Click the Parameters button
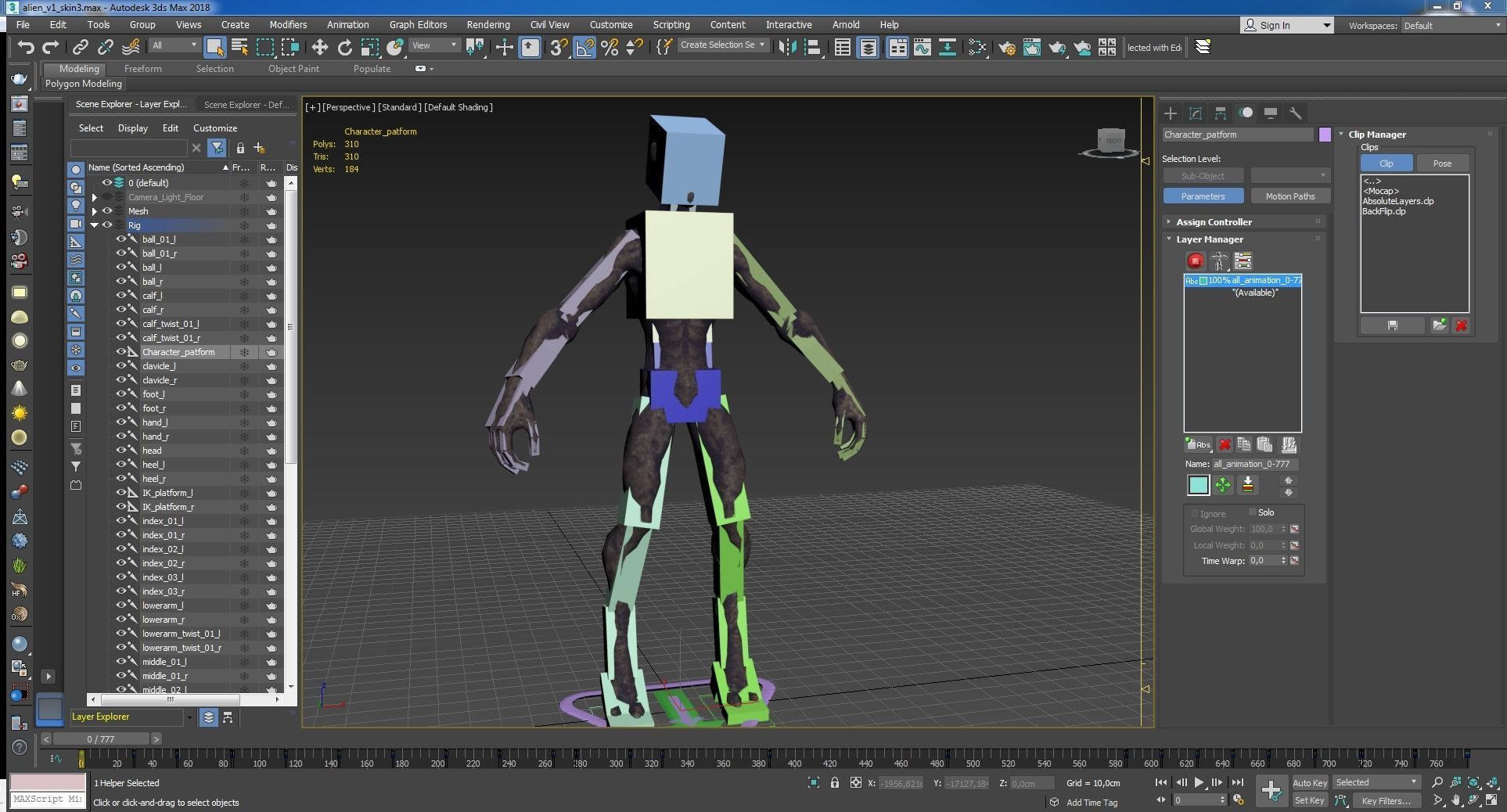The height and width of the screenshot is (812, 1507). click(x=1203, y=196)
